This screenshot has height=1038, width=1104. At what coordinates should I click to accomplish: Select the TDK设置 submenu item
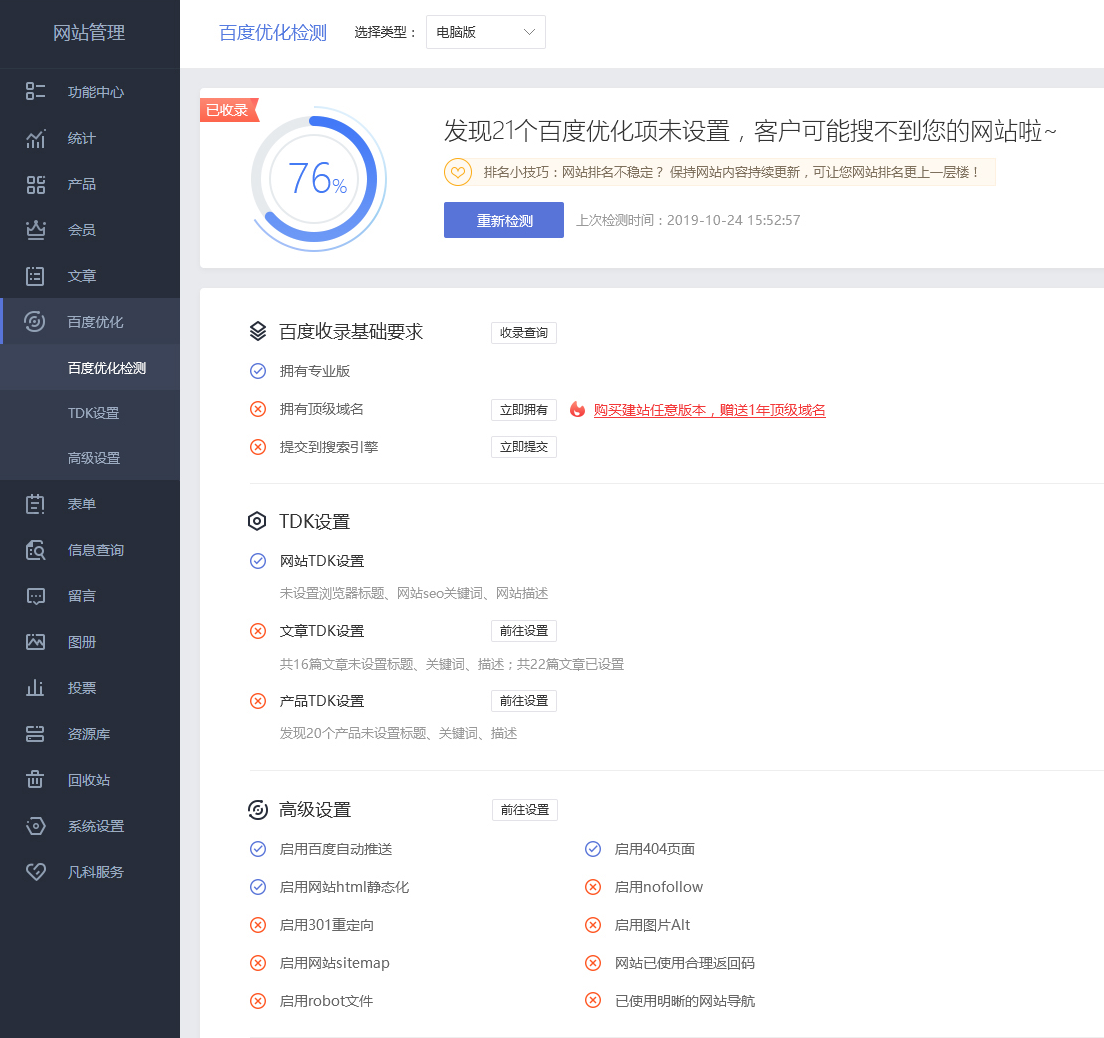90,413
